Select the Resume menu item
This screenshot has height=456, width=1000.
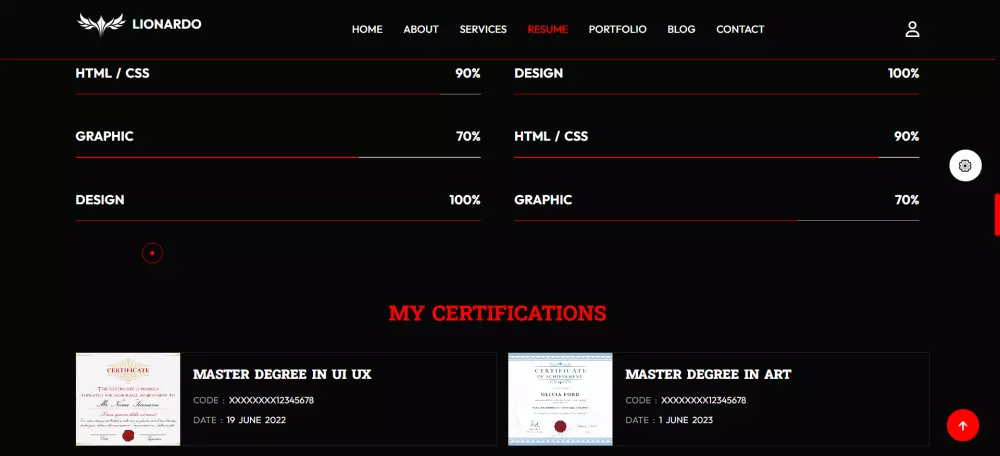tap(547, 29)
